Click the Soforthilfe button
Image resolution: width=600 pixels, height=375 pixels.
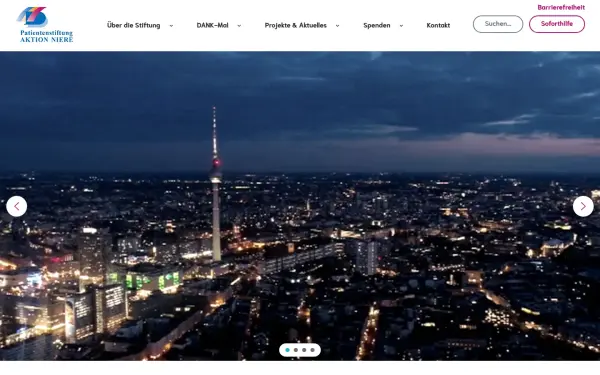coord(557,24)
